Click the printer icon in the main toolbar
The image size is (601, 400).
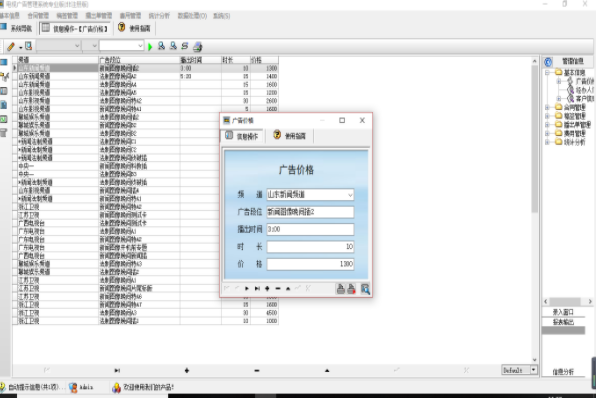pos(197,47)
